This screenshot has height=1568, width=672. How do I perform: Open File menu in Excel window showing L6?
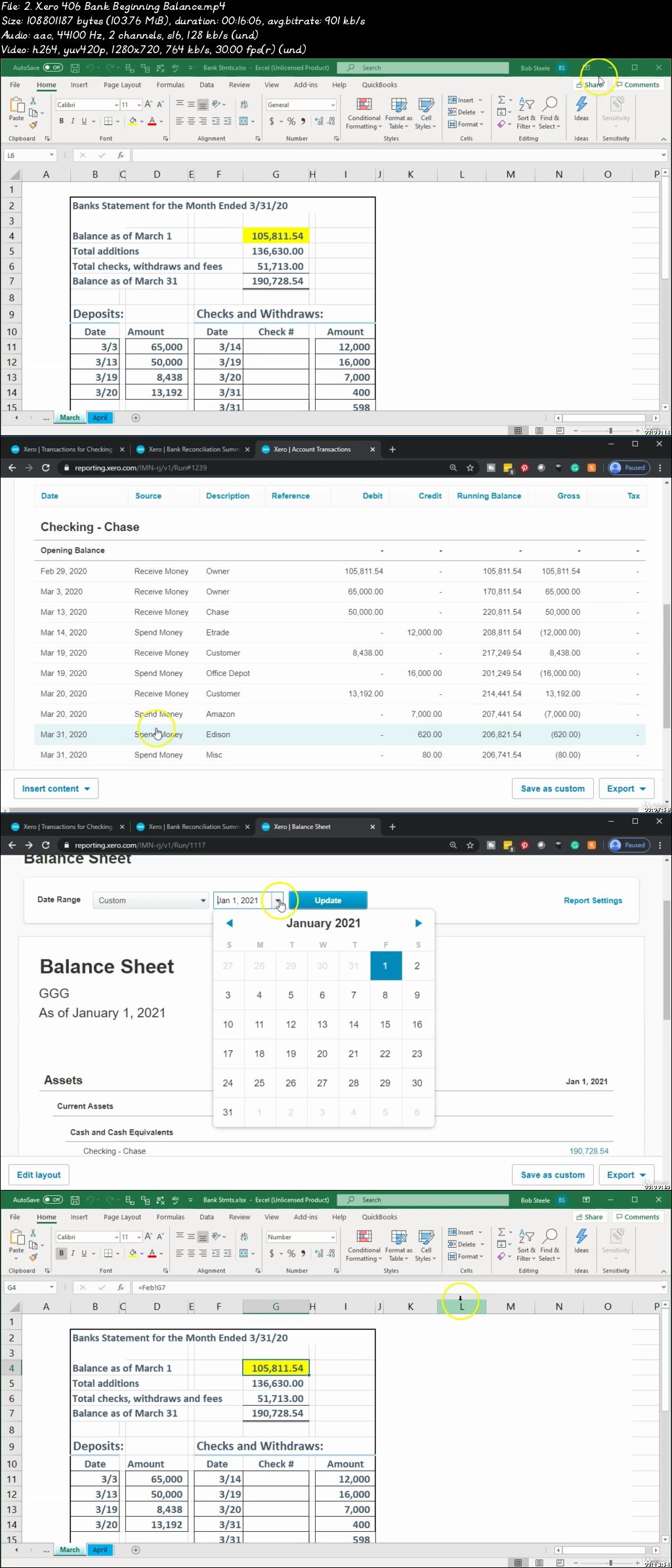coord(15,85)
